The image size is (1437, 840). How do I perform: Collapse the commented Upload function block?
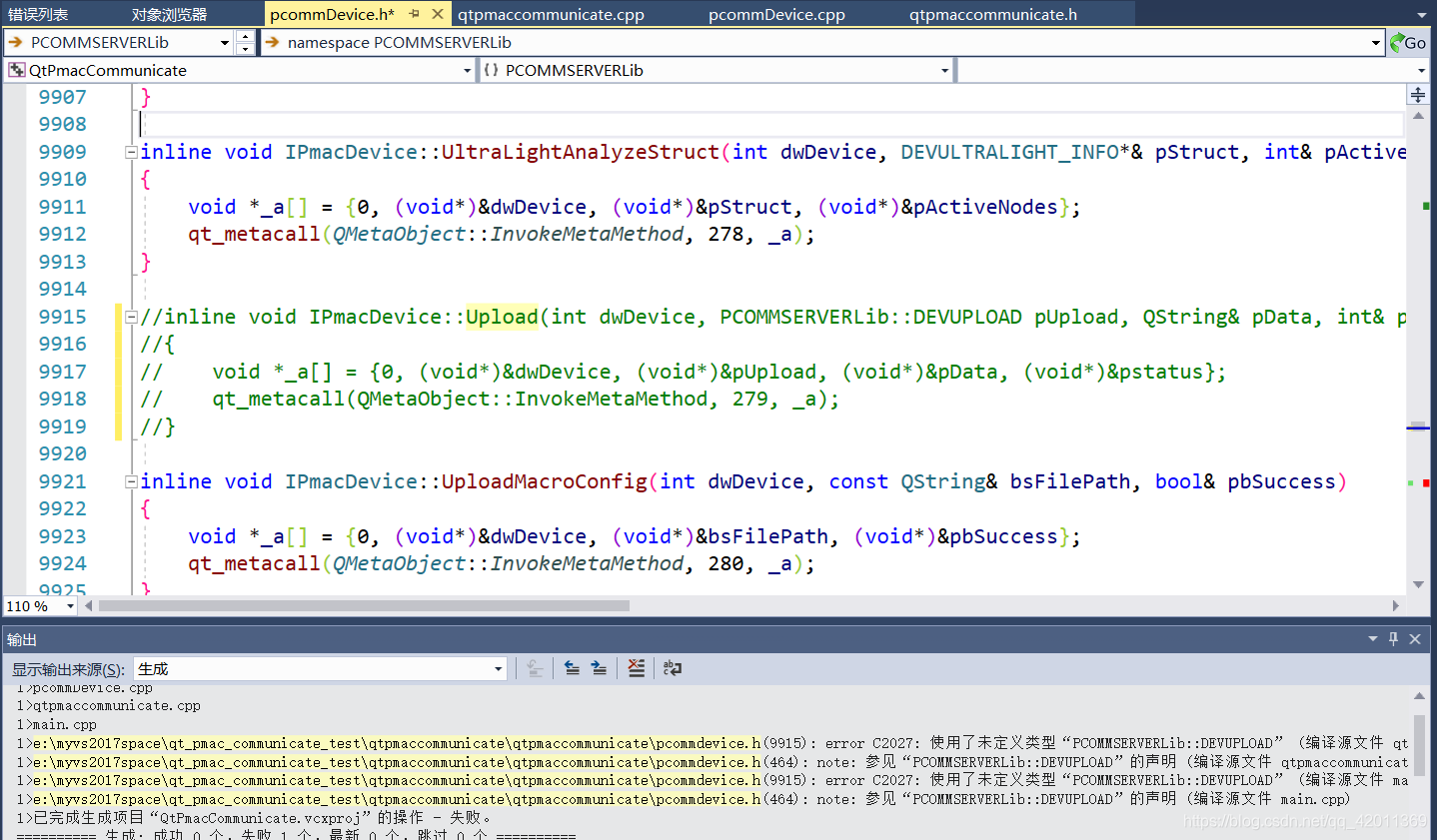131,317
